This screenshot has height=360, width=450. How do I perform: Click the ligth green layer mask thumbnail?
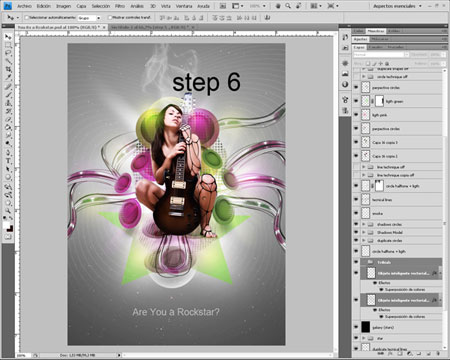point(379,101)
